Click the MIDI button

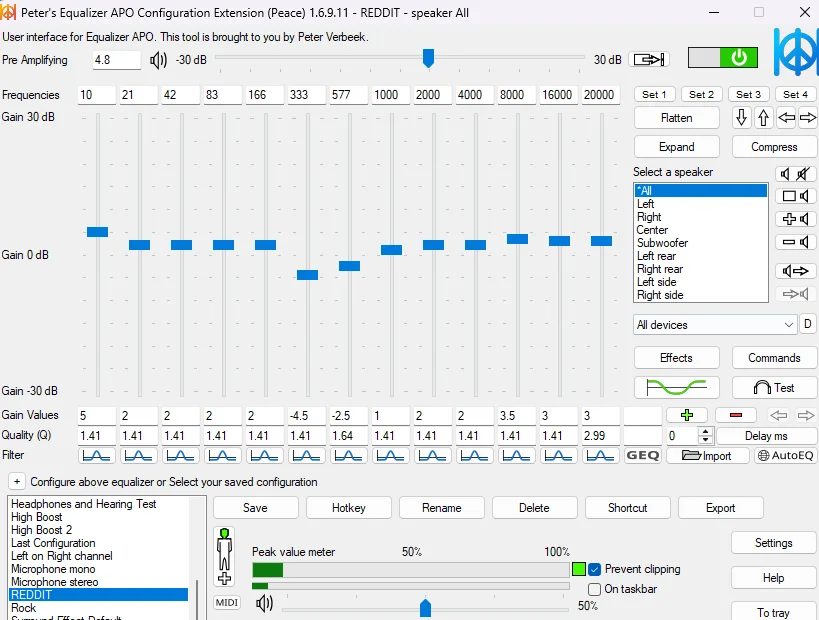pos(227,603)
